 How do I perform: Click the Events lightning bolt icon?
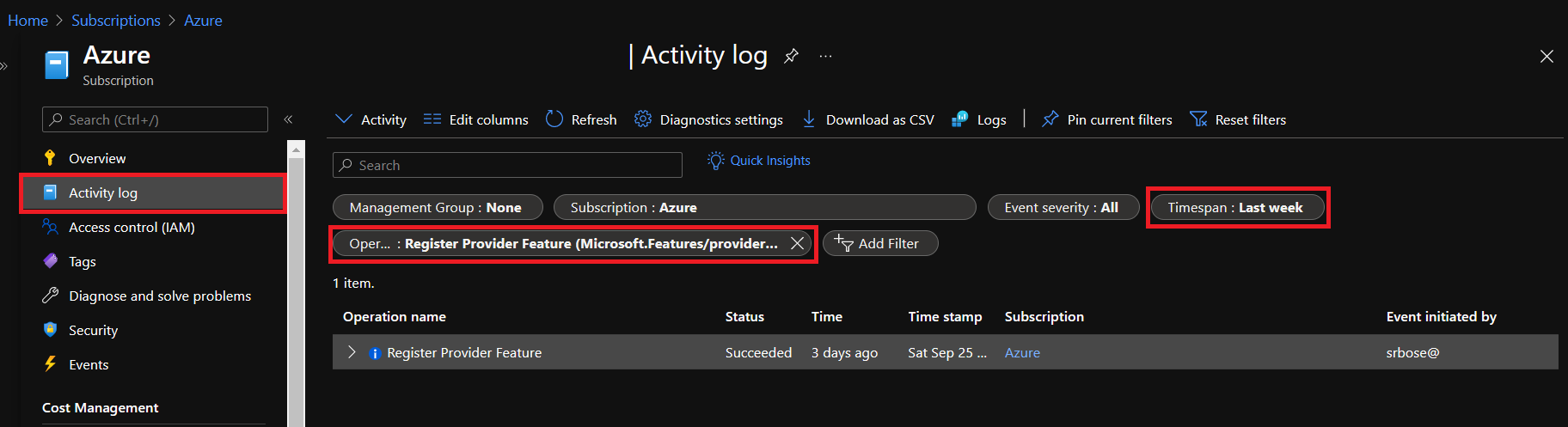pos(50,363)
